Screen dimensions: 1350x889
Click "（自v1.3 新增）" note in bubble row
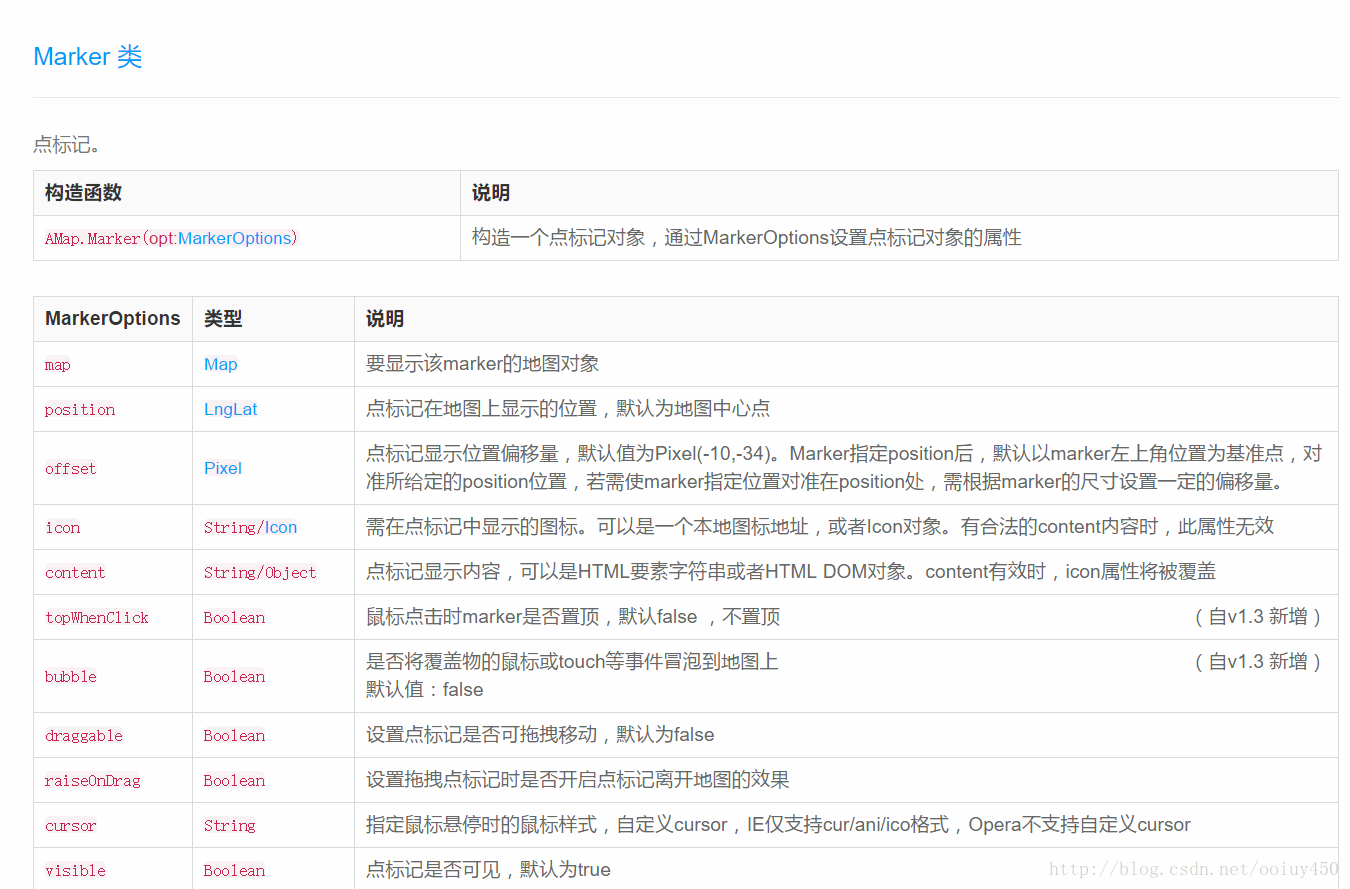[1258, 661]
